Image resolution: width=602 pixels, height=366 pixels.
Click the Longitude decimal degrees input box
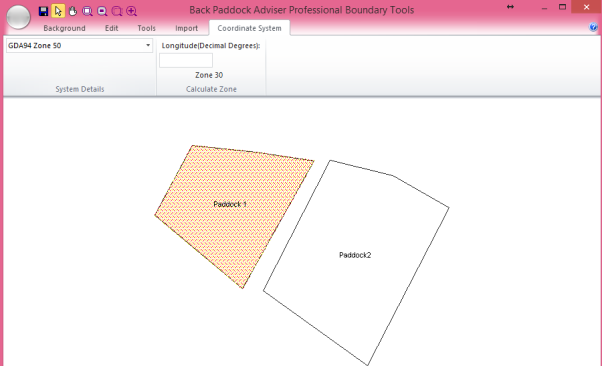(x=186, y=60)
